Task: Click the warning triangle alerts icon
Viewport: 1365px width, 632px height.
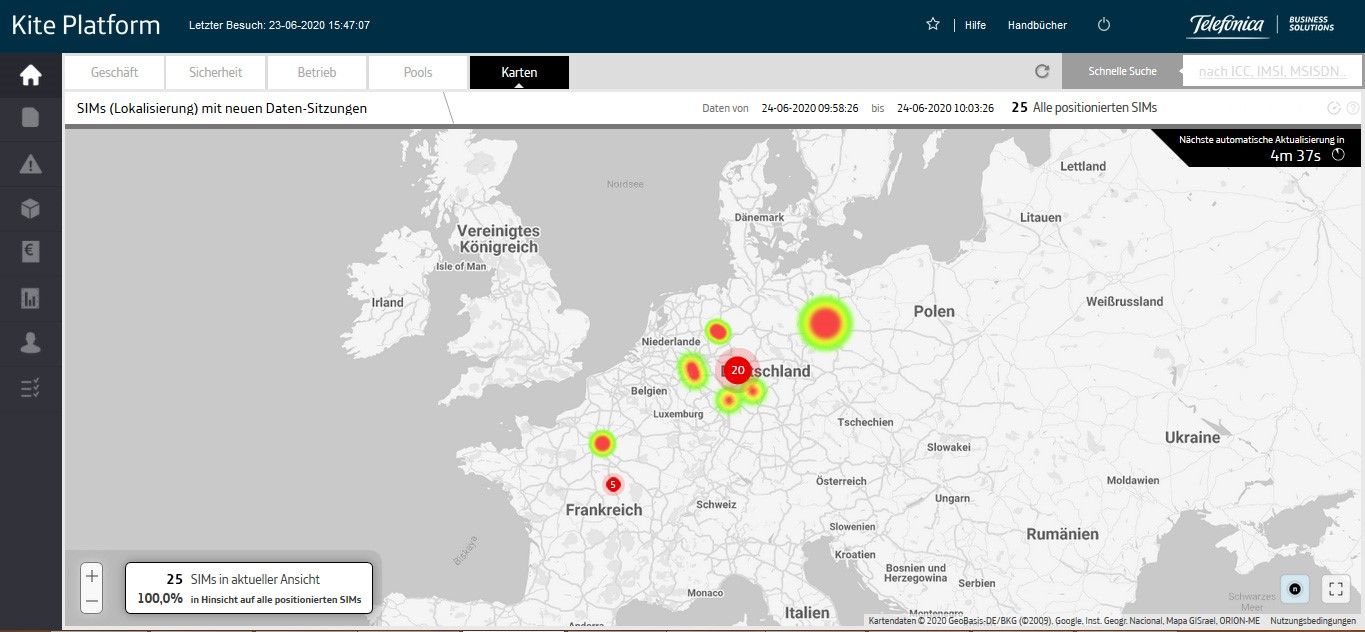Action: [30, 164]
